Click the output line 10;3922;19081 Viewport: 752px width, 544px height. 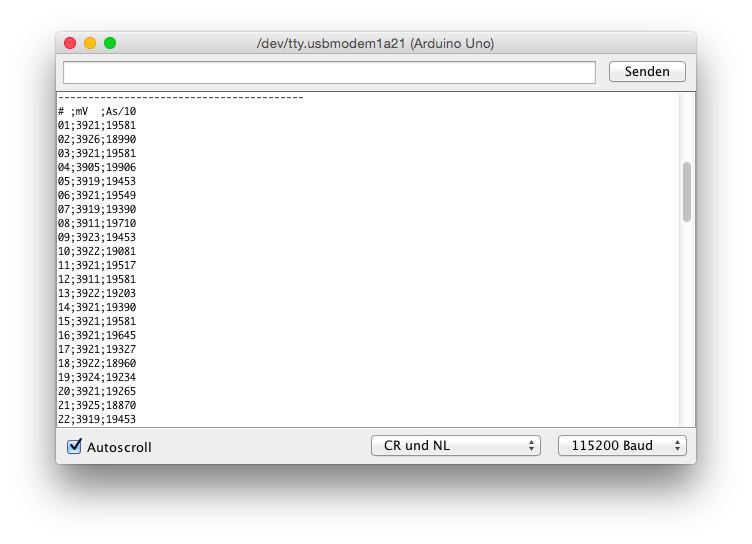pos(97,251)
